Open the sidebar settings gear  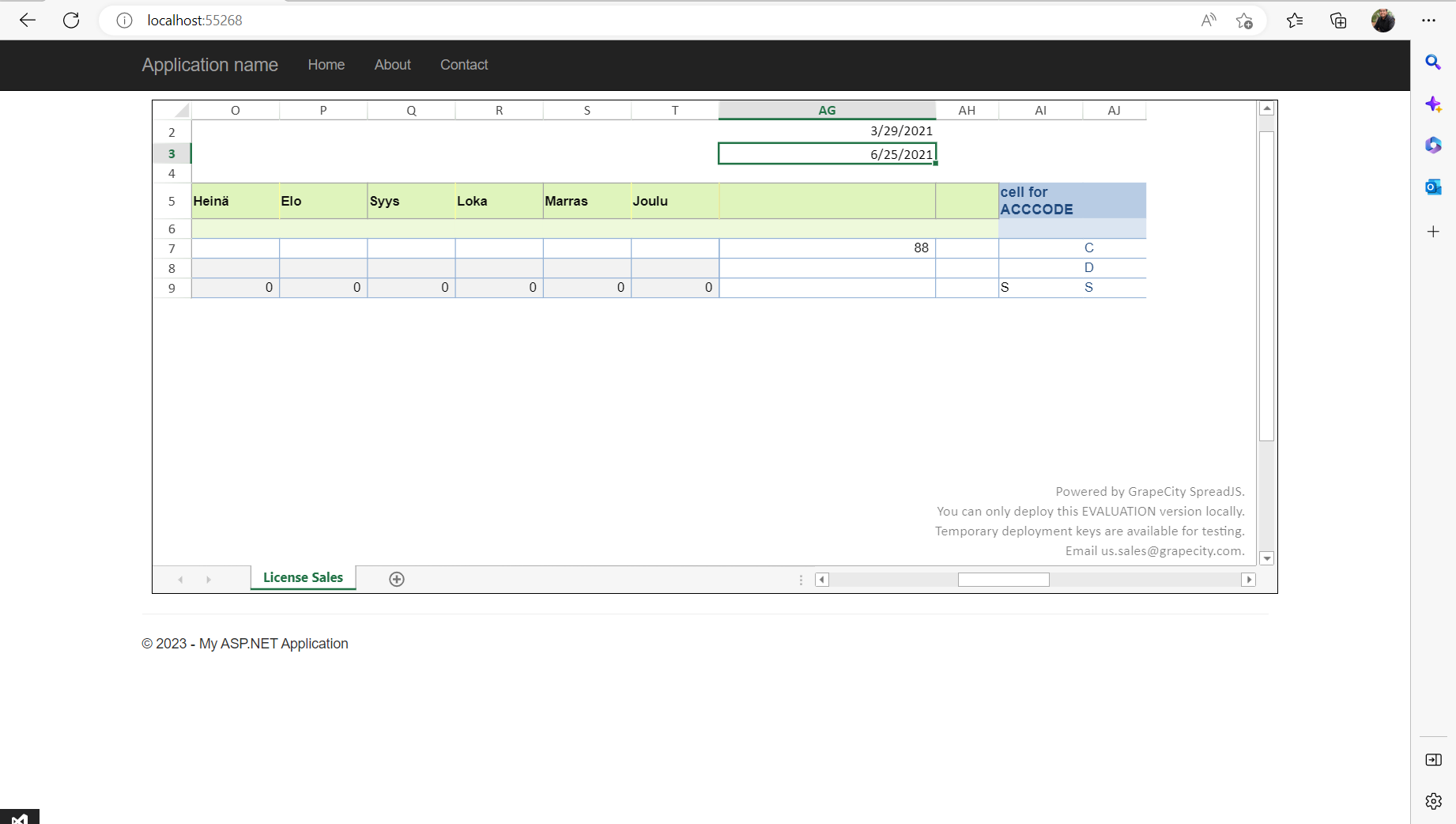pos(1433,801)
